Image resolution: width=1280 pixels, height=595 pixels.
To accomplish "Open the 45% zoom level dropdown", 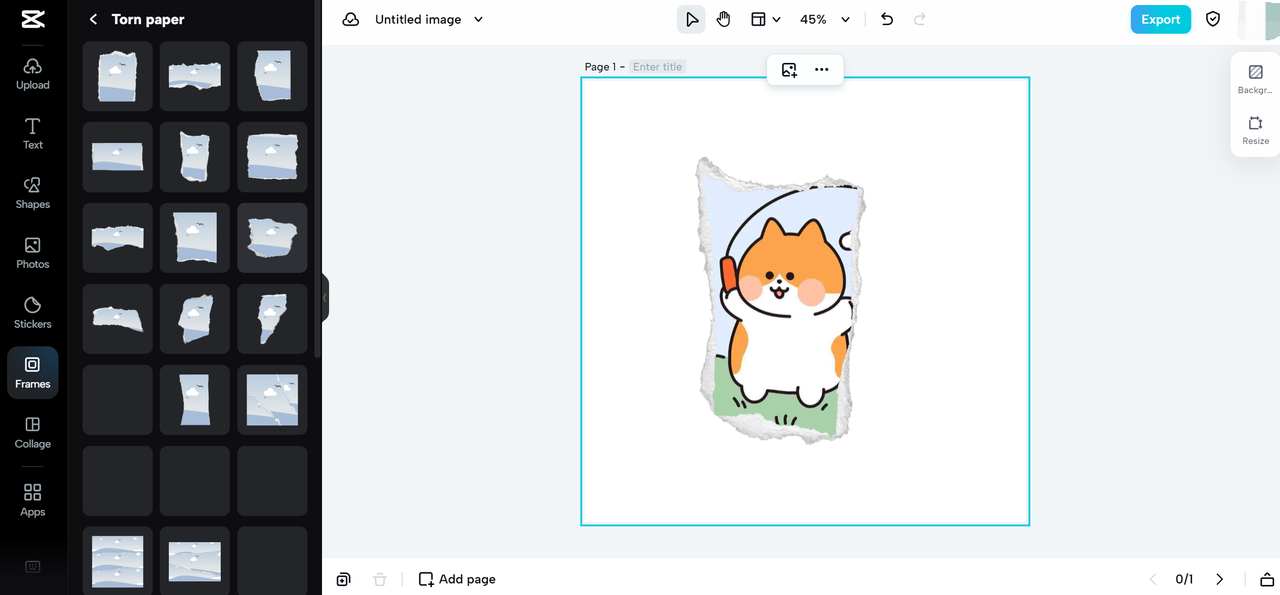I will pyautogui.click(x=825, y=19).
